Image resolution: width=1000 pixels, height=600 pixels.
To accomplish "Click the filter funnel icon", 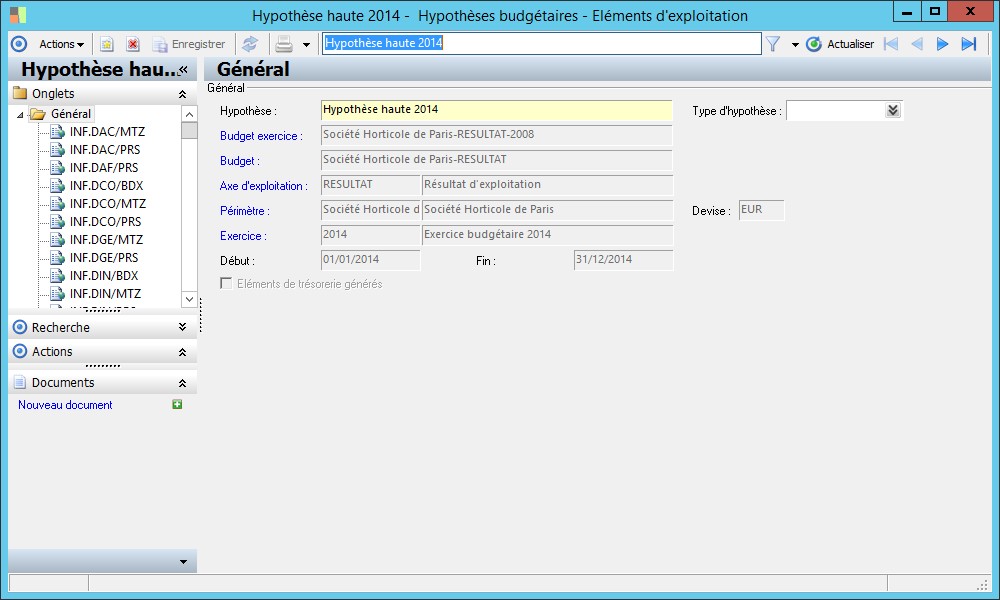I will 773,44.
